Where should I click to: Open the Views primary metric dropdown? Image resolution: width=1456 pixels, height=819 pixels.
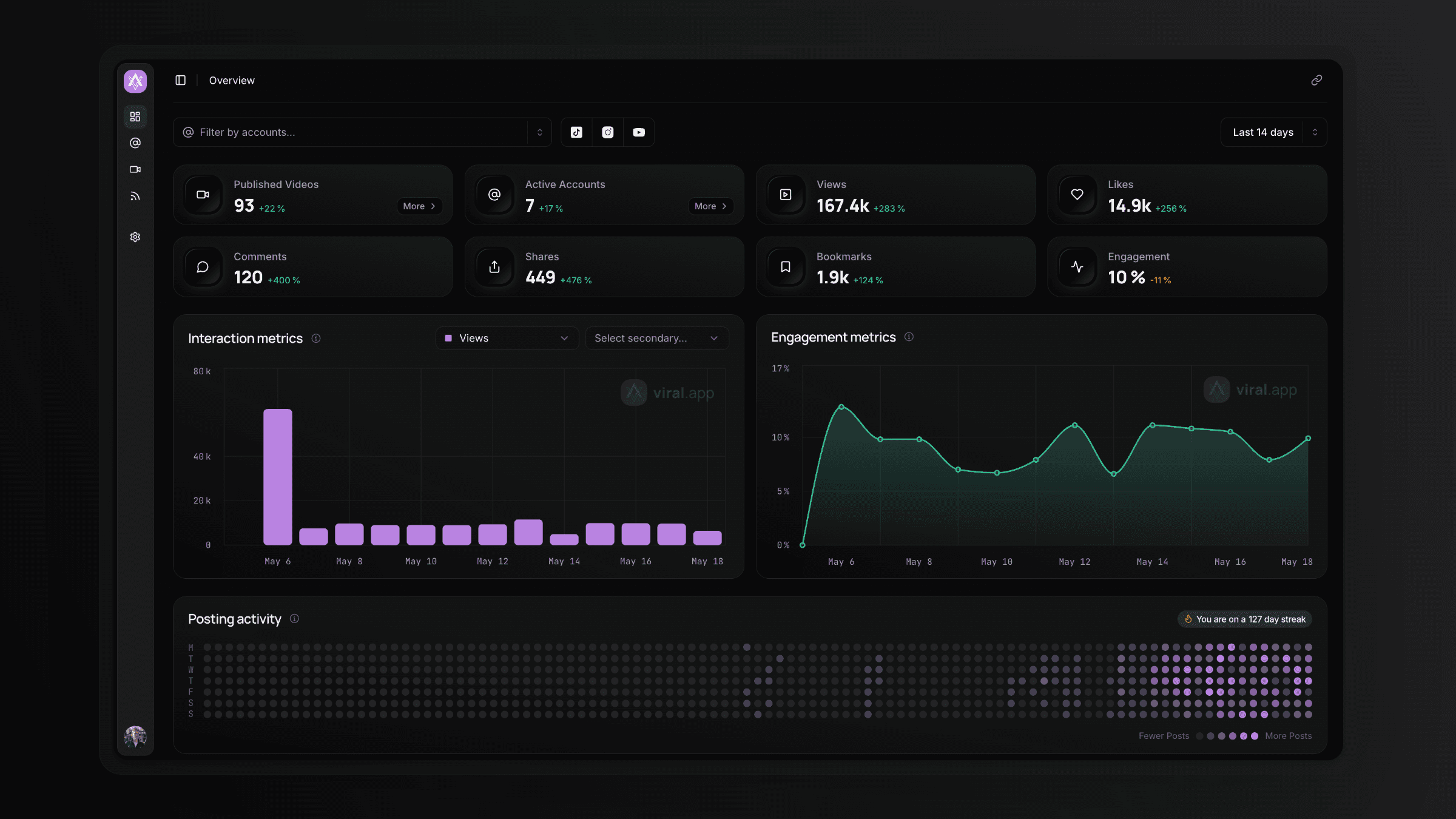coord(507,339)
